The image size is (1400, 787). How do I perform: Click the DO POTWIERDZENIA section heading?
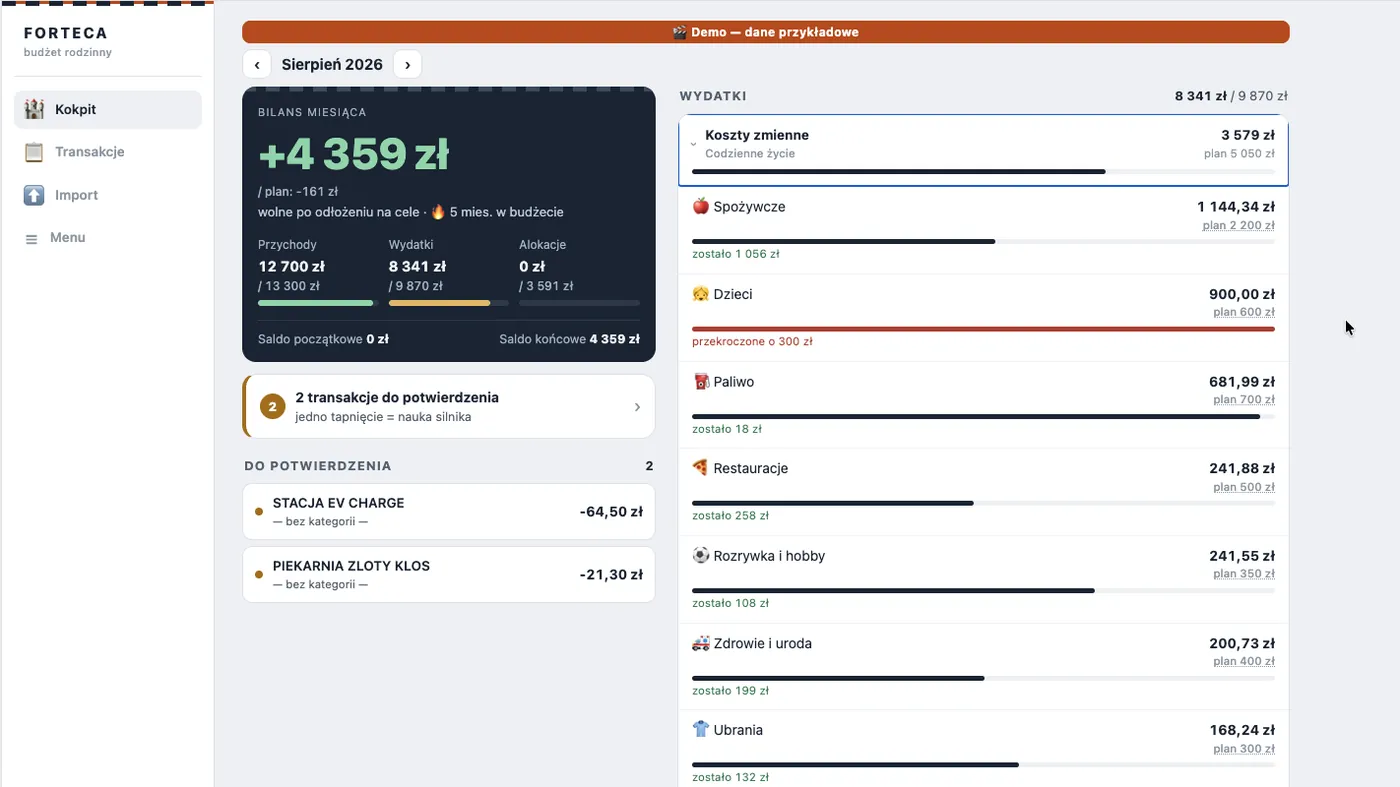[x=318, y=466]
